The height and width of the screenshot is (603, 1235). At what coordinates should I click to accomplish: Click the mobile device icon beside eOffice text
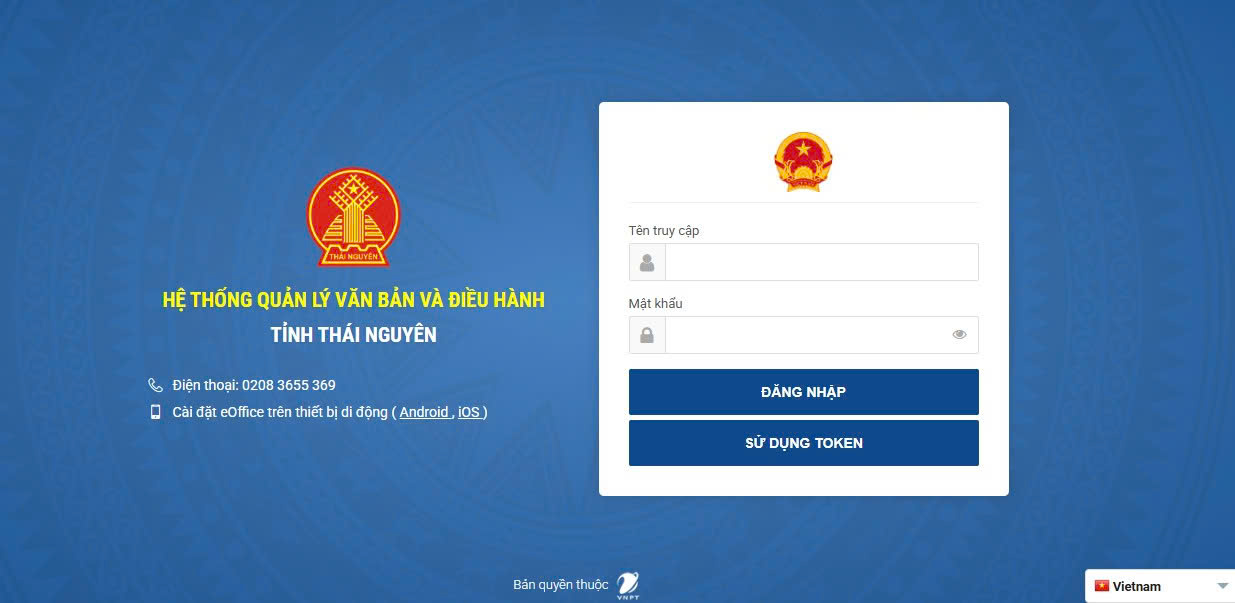(155, 412)
